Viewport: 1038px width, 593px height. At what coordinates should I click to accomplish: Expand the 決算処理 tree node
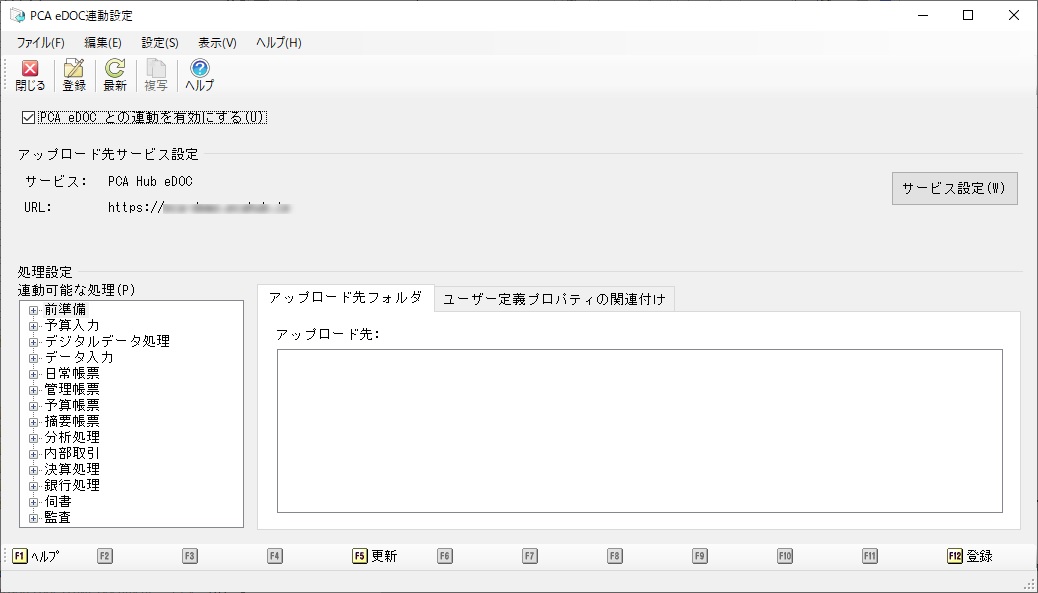tap(34, 470)
